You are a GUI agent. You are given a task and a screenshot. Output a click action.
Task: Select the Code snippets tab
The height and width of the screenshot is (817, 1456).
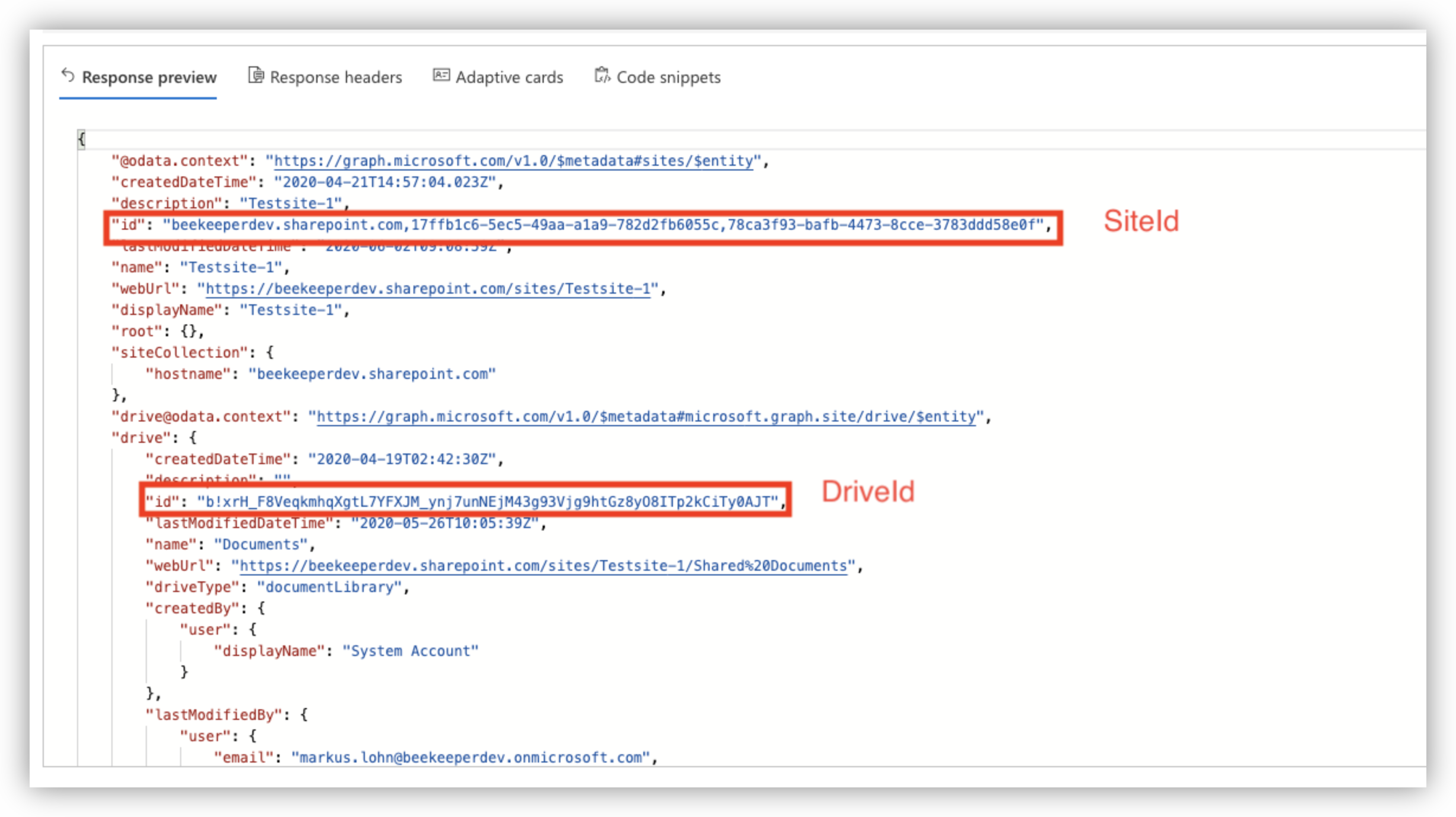(x=668, y=78)
